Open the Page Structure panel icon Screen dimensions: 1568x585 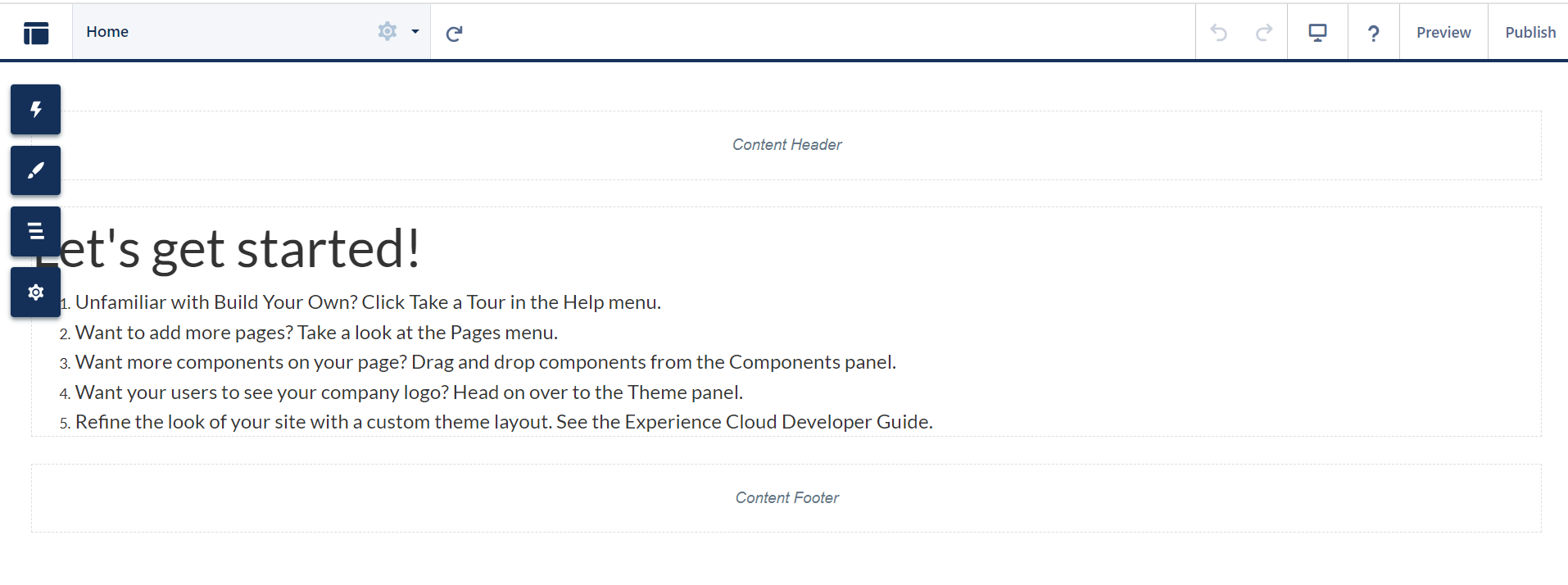pos(35,231)
